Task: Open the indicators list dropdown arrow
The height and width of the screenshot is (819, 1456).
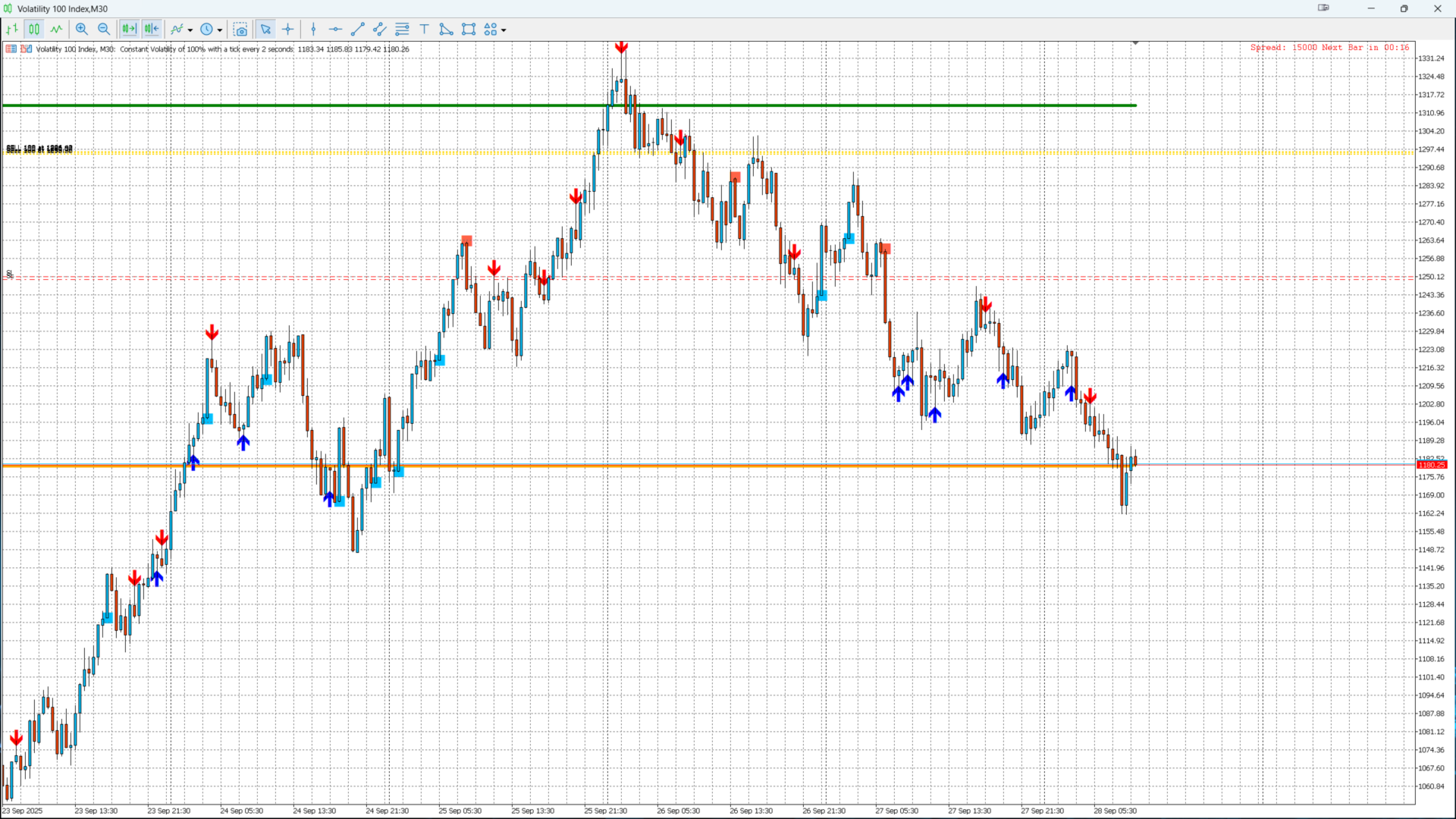Action: click(190, 30)
